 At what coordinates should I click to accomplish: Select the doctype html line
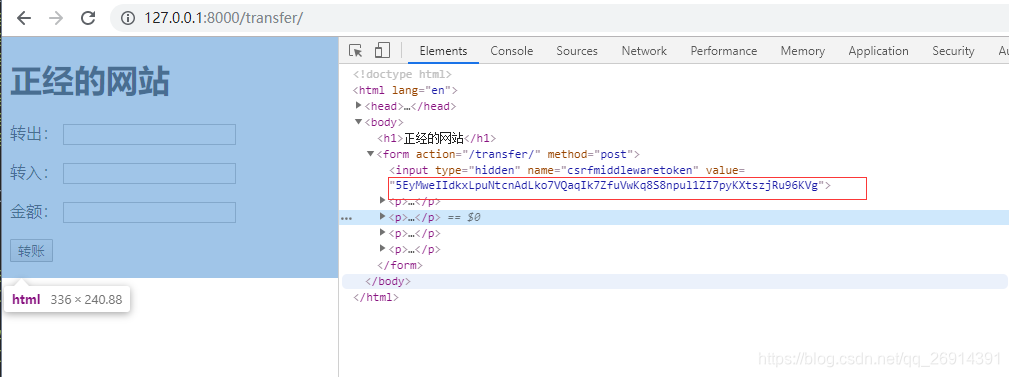click(402, 75)
